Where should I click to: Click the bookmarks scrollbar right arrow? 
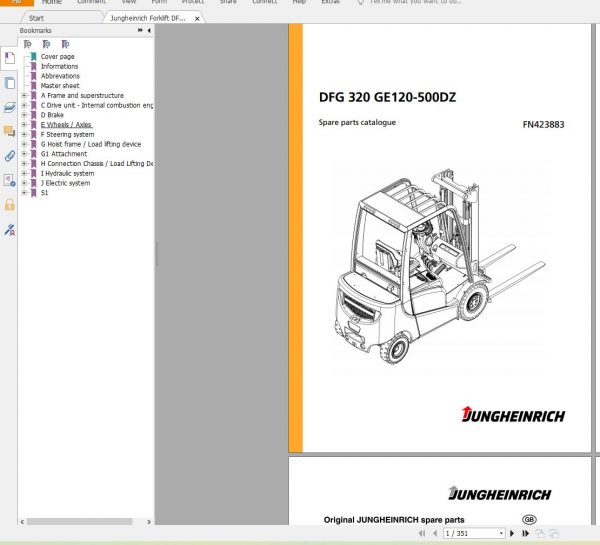coord(149,522)
